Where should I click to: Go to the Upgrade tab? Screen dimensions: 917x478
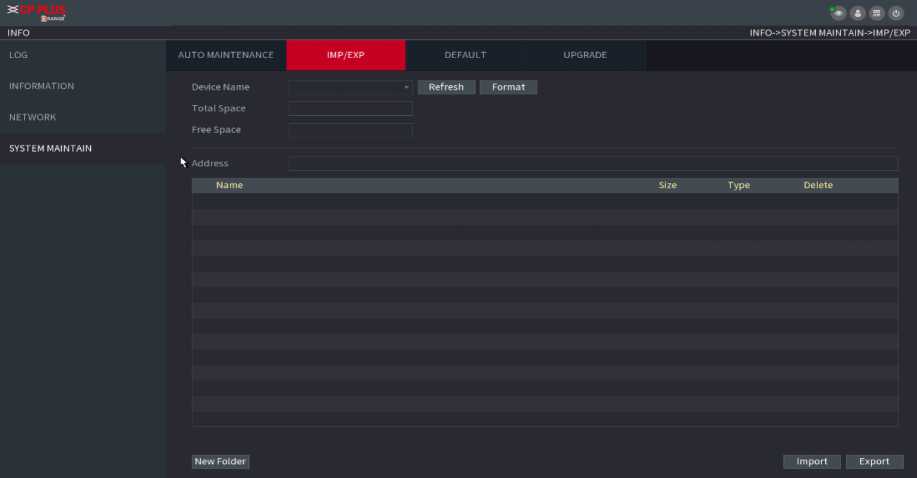585,55
